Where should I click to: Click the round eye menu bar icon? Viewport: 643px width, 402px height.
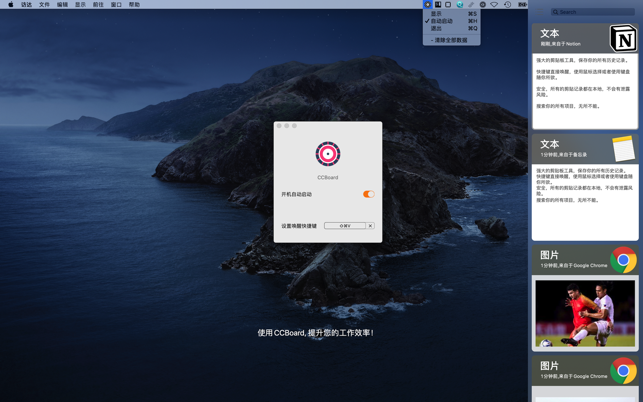click(x=483, y=5)
